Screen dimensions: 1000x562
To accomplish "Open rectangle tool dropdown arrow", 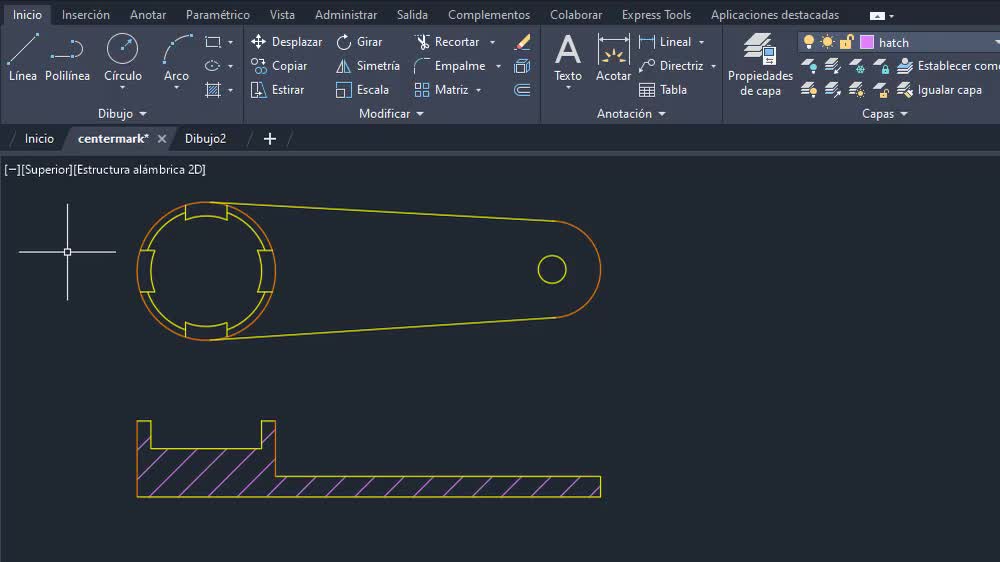I will [230, 42].
